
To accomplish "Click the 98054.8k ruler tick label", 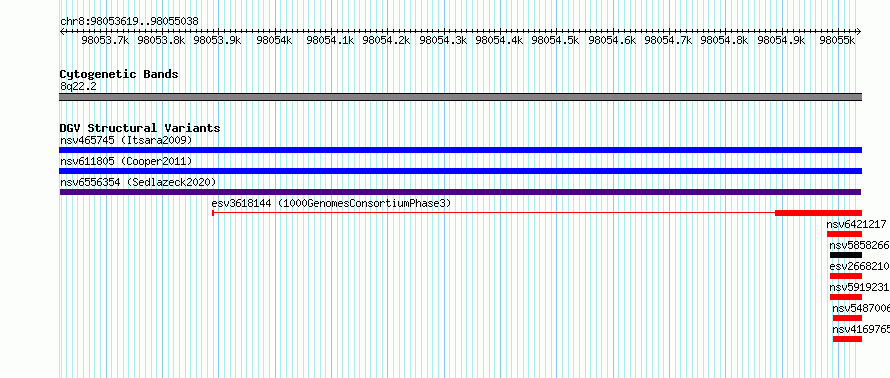I will (724, 40).
